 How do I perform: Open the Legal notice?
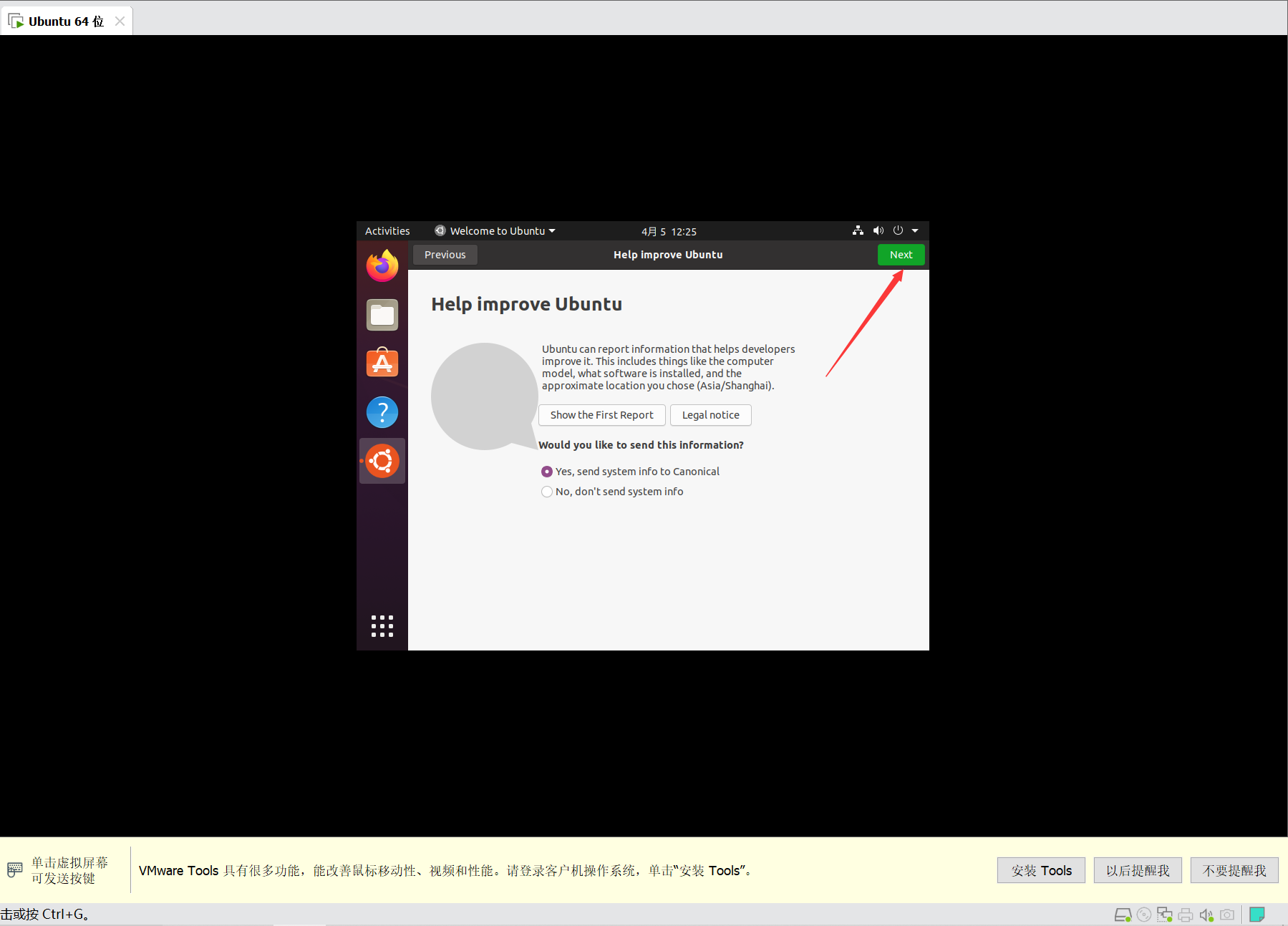tap(710, 415)
